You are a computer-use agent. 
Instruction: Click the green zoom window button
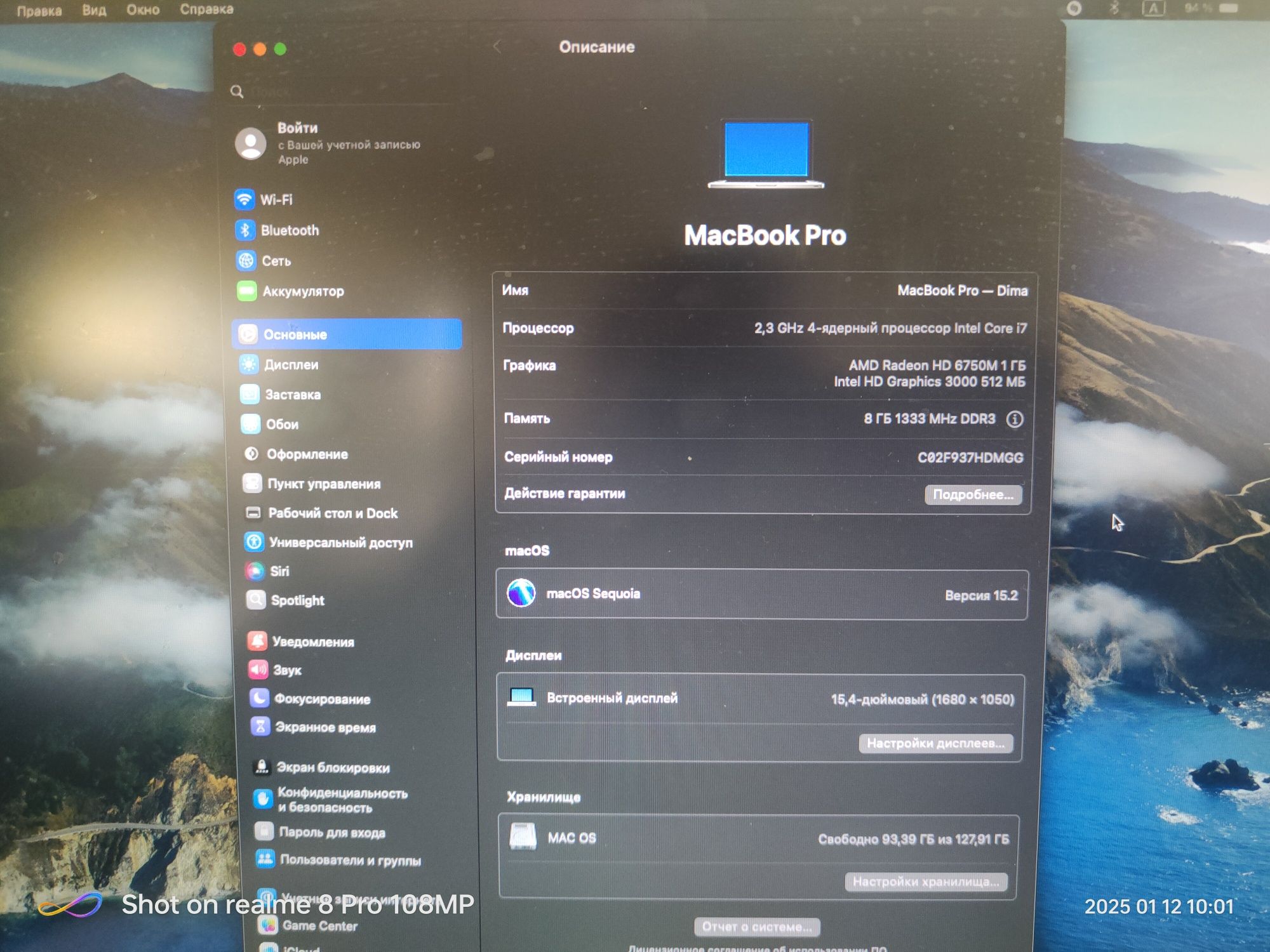pos(280,49)
